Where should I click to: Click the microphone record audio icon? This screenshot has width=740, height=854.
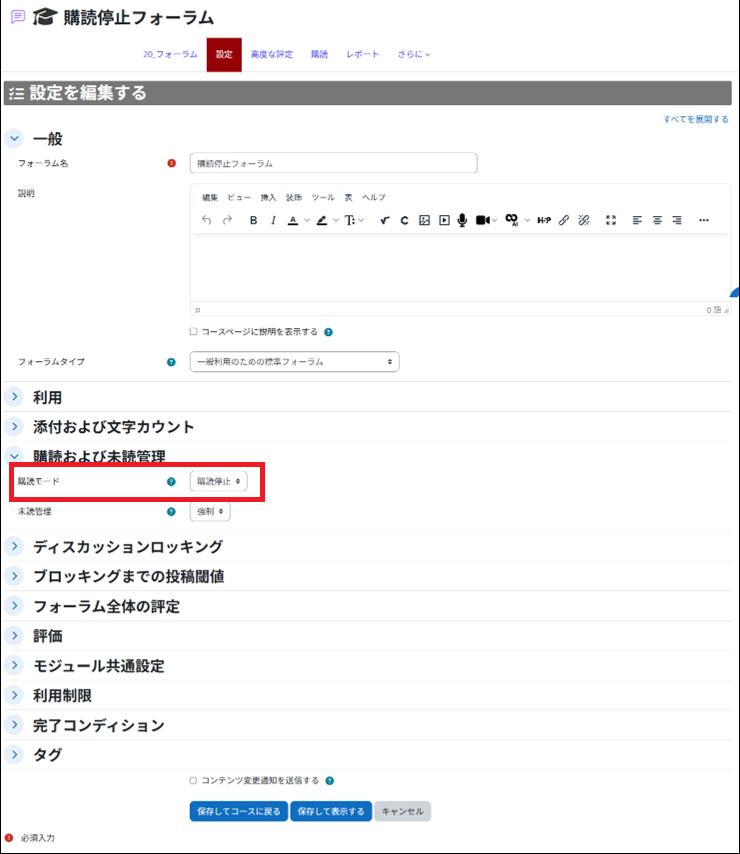[462, 220]
